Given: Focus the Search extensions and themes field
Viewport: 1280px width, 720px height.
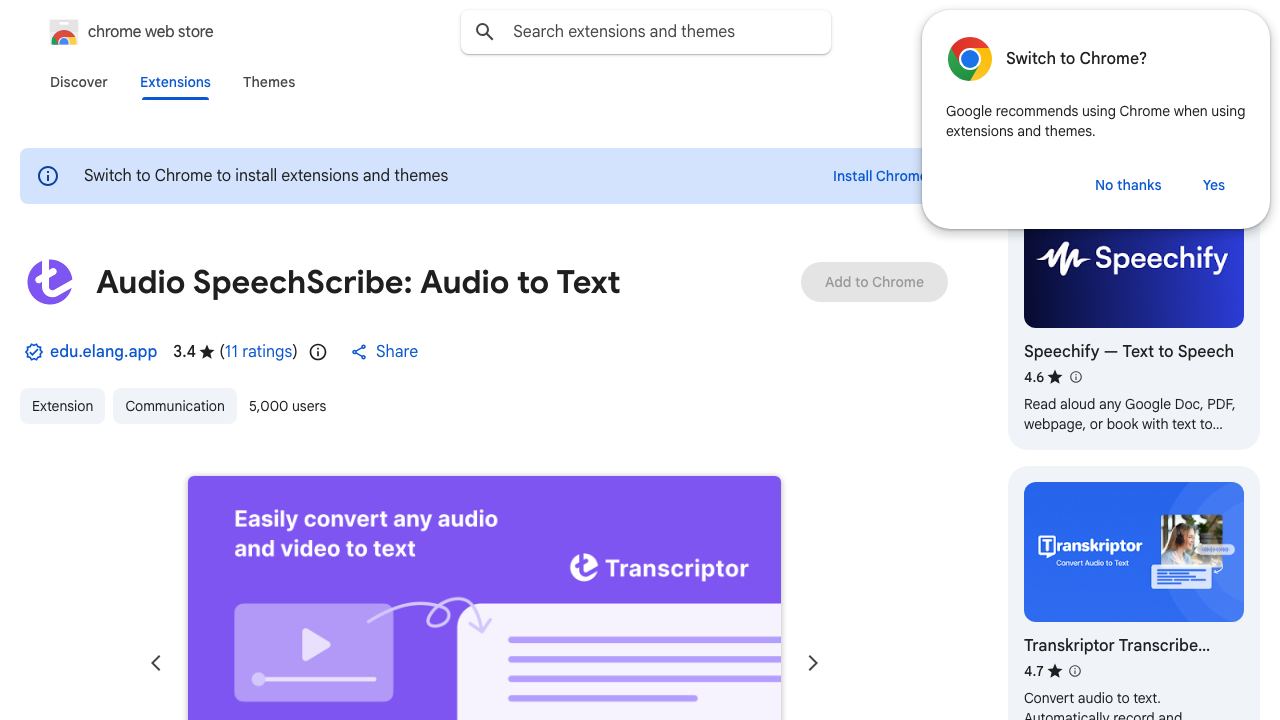Looking at the screenshot, I should 646,32.
